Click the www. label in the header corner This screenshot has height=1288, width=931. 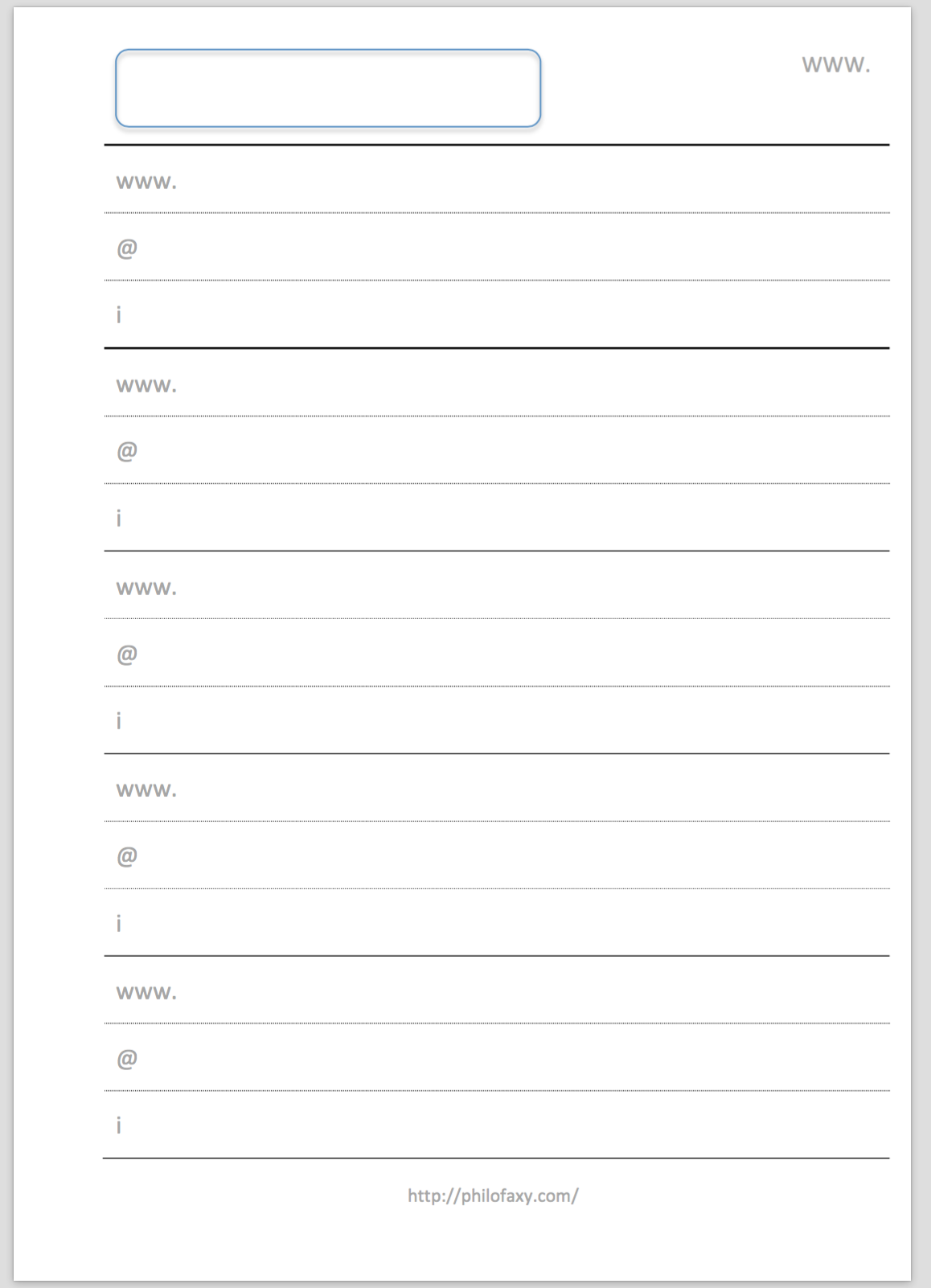(836, 65)
